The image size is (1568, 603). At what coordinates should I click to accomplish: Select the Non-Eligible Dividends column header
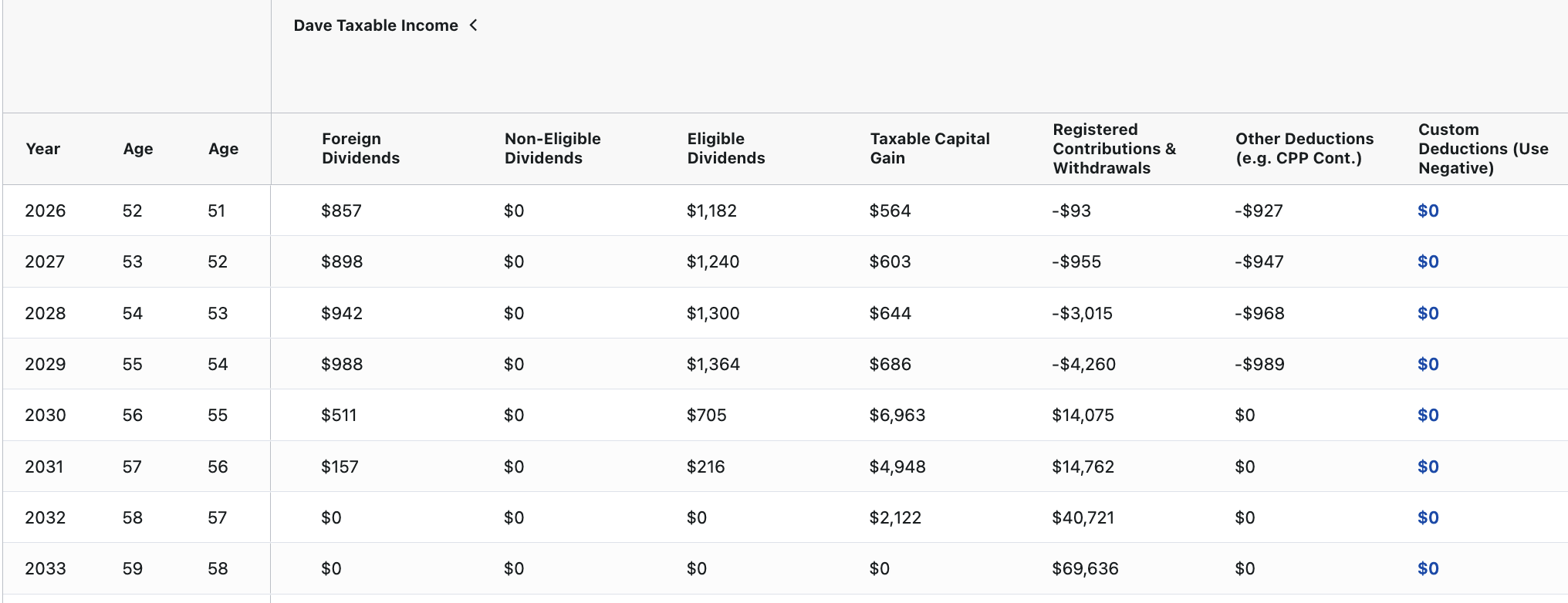coord(552,148)
